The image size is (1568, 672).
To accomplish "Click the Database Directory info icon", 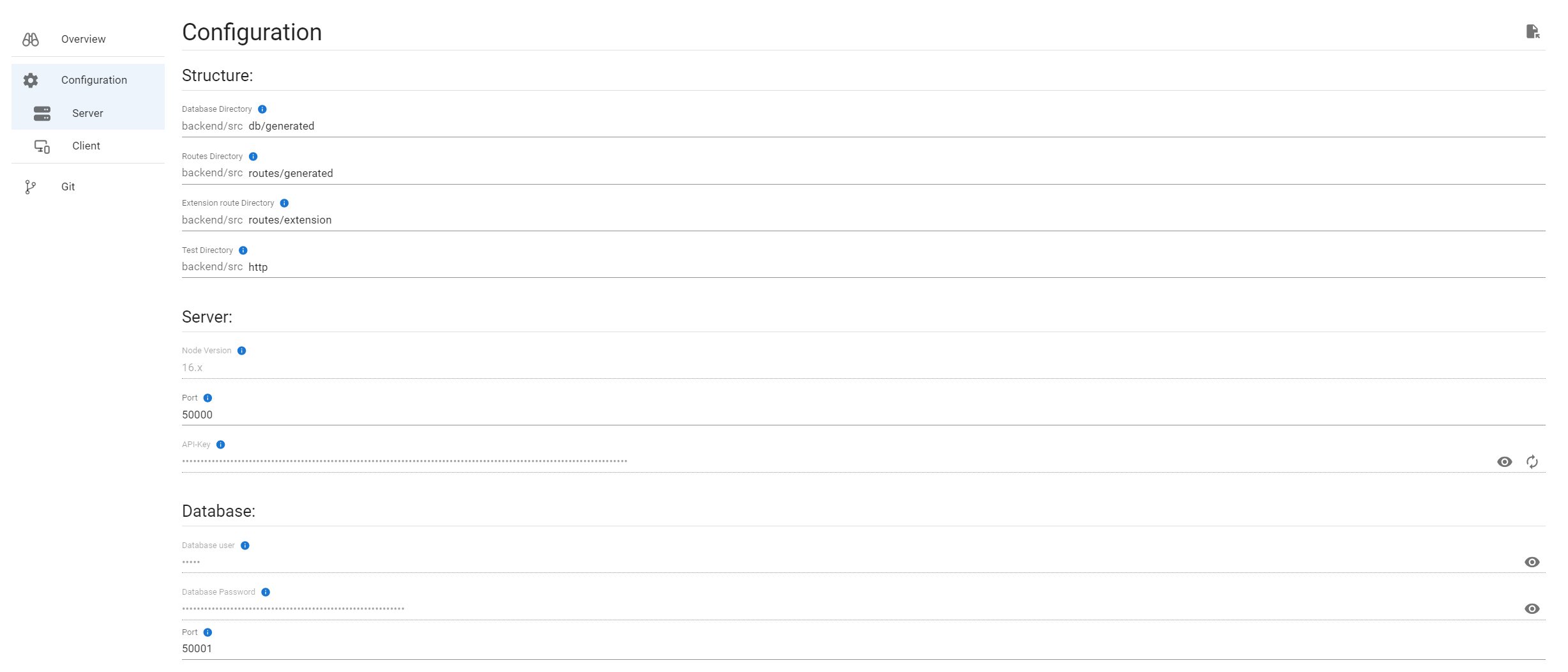I will [262, 109].
